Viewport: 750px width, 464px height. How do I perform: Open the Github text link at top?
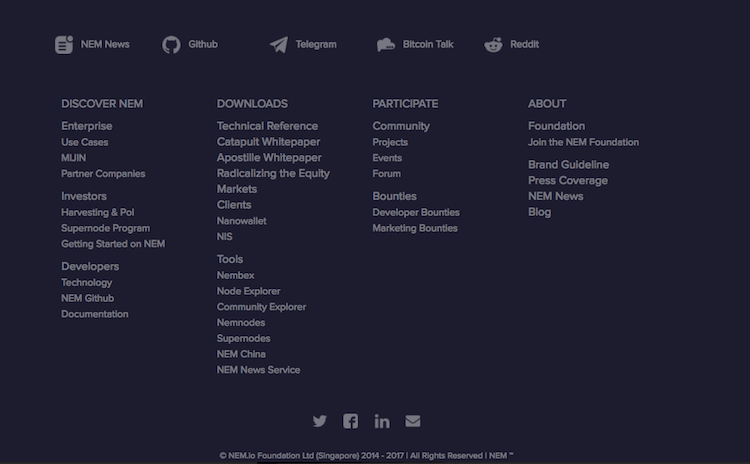click(203, 44)
